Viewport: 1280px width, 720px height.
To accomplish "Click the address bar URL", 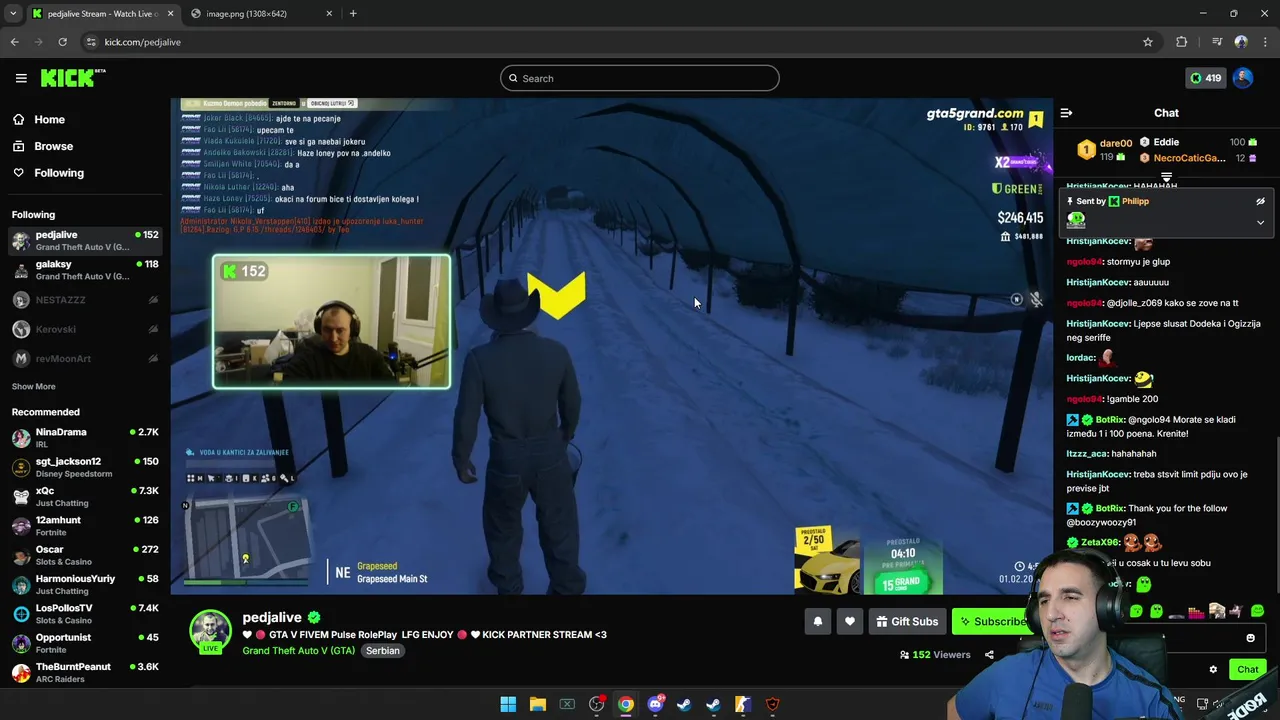I will (142, 42).
